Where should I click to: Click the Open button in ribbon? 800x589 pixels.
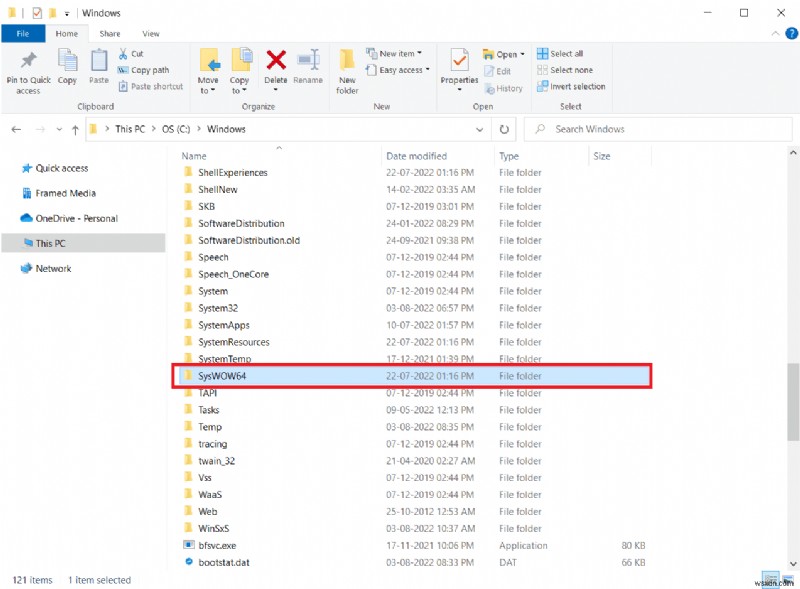coord(504,54)
